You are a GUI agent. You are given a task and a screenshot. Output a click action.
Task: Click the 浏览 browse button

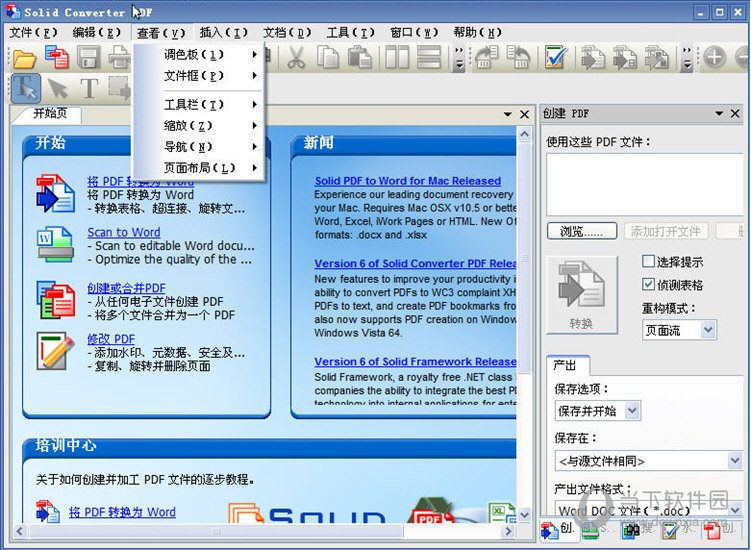coord(582,231)
